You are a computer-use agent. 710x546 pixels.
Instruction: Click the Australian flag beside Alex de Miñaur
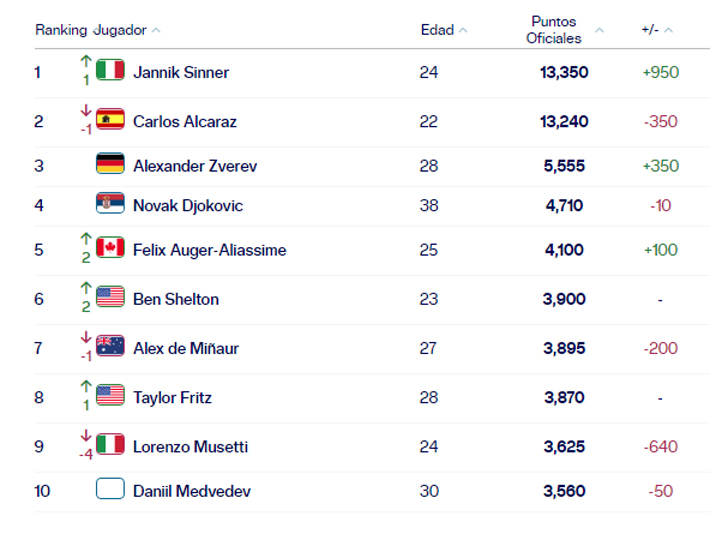110,347
